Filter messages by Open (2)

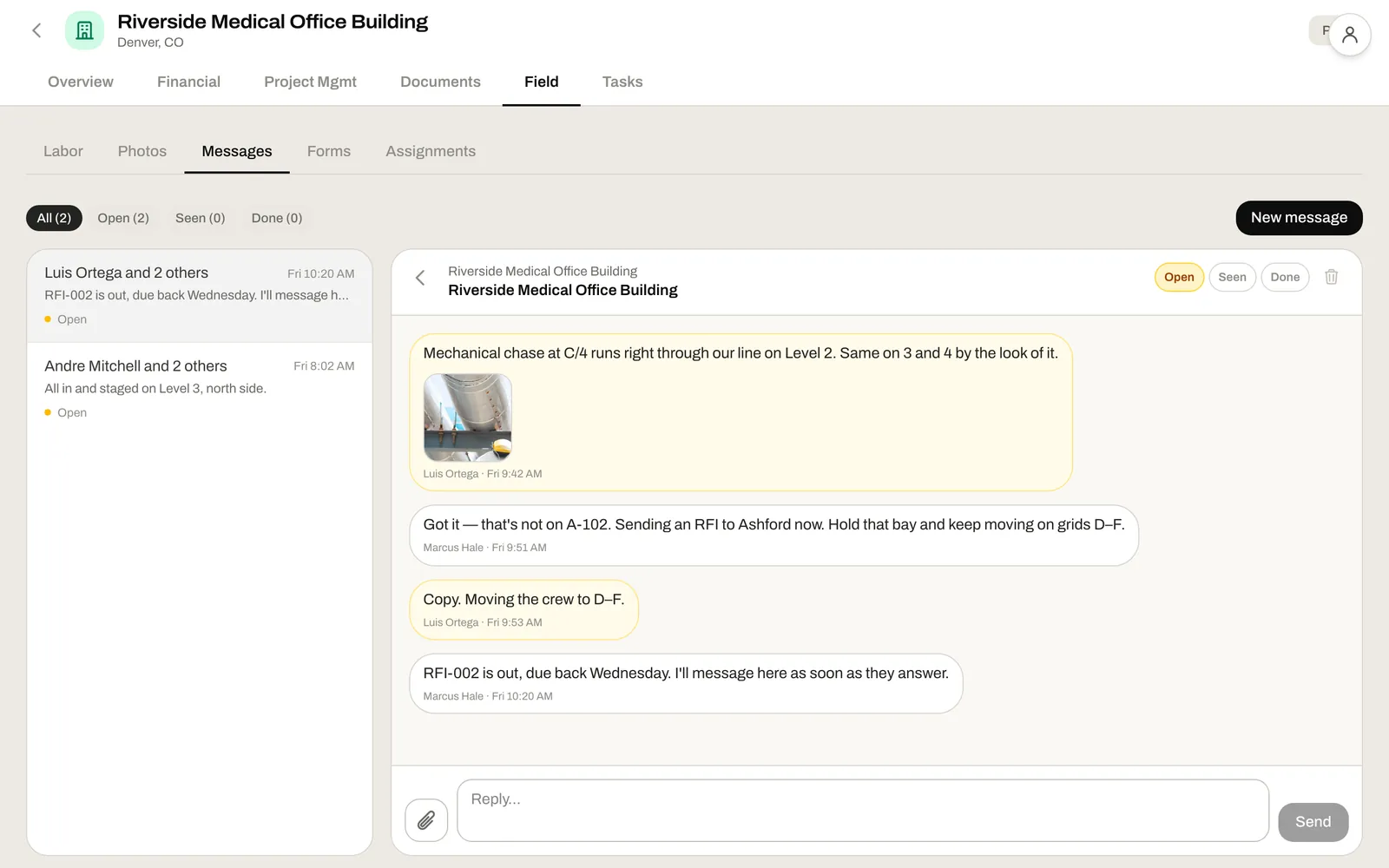coord(123,218)
